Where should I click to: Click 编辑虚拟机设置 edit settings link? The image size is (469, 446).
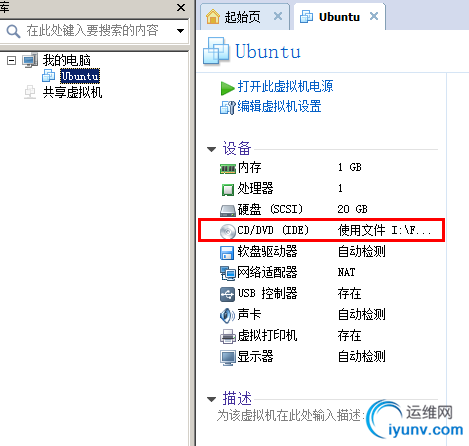(x=279, y=107)
